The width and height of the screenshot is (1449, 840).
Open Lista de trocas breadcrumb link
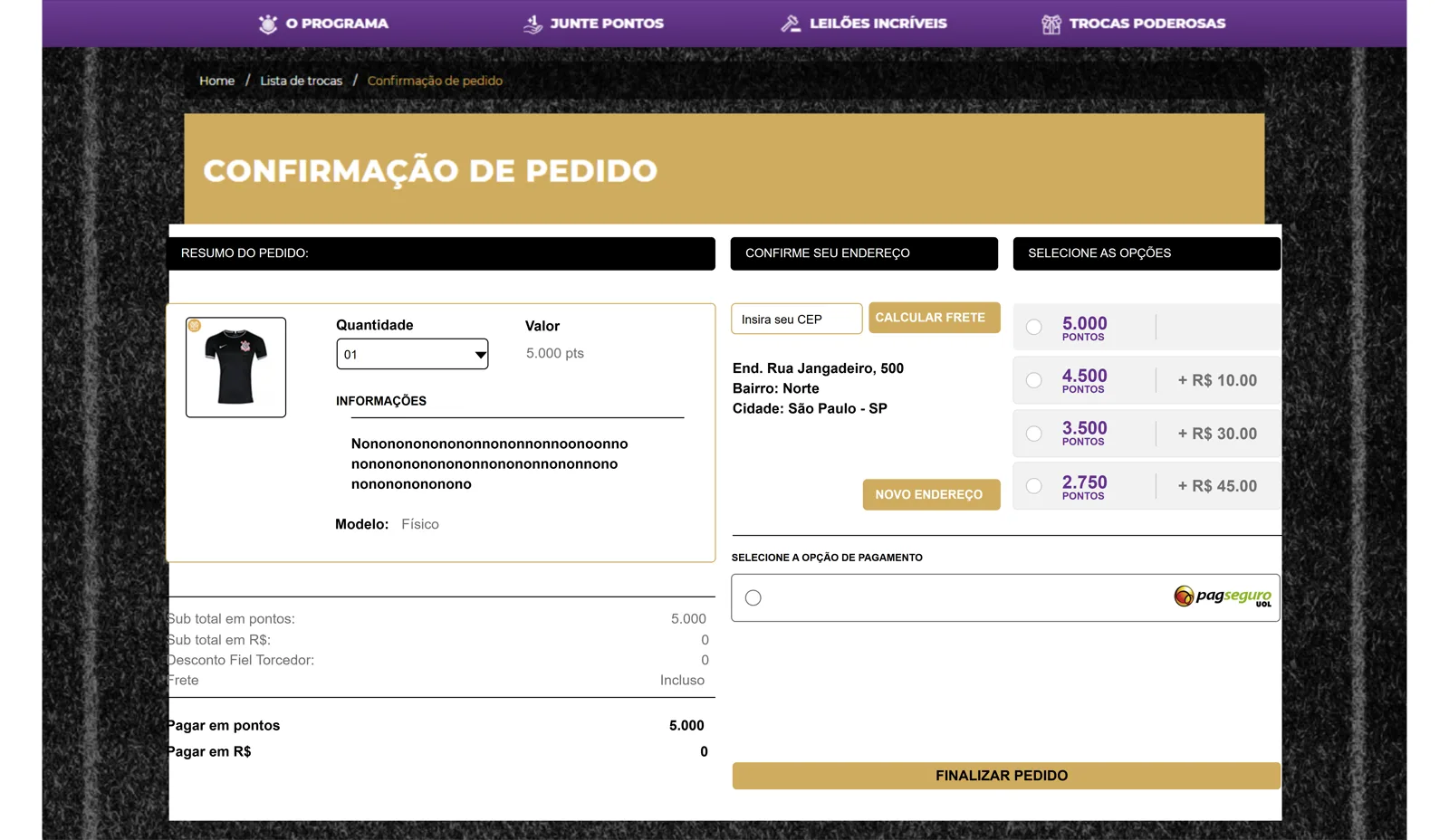coord(301,81)
